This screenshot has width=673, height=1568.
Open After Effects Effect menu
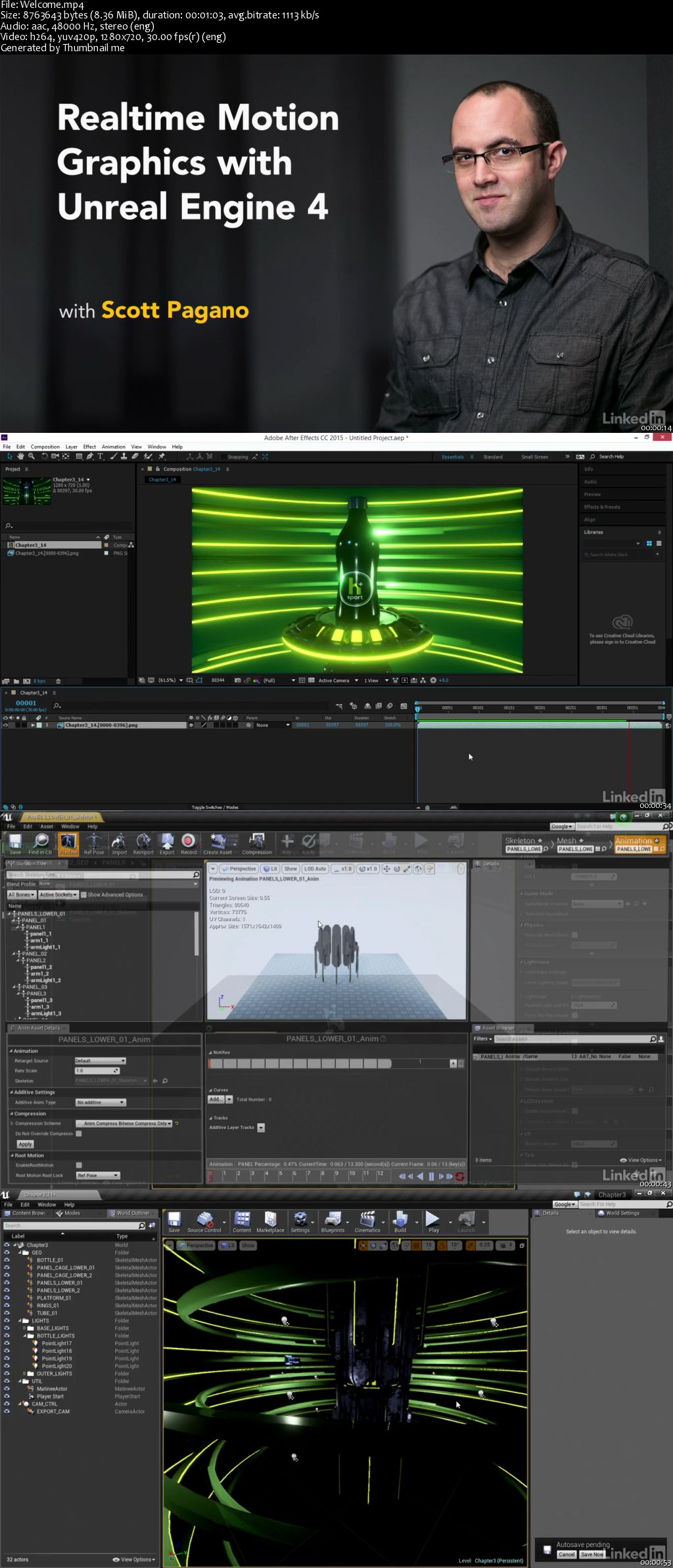pyautogui.click(x=89, y=447)
